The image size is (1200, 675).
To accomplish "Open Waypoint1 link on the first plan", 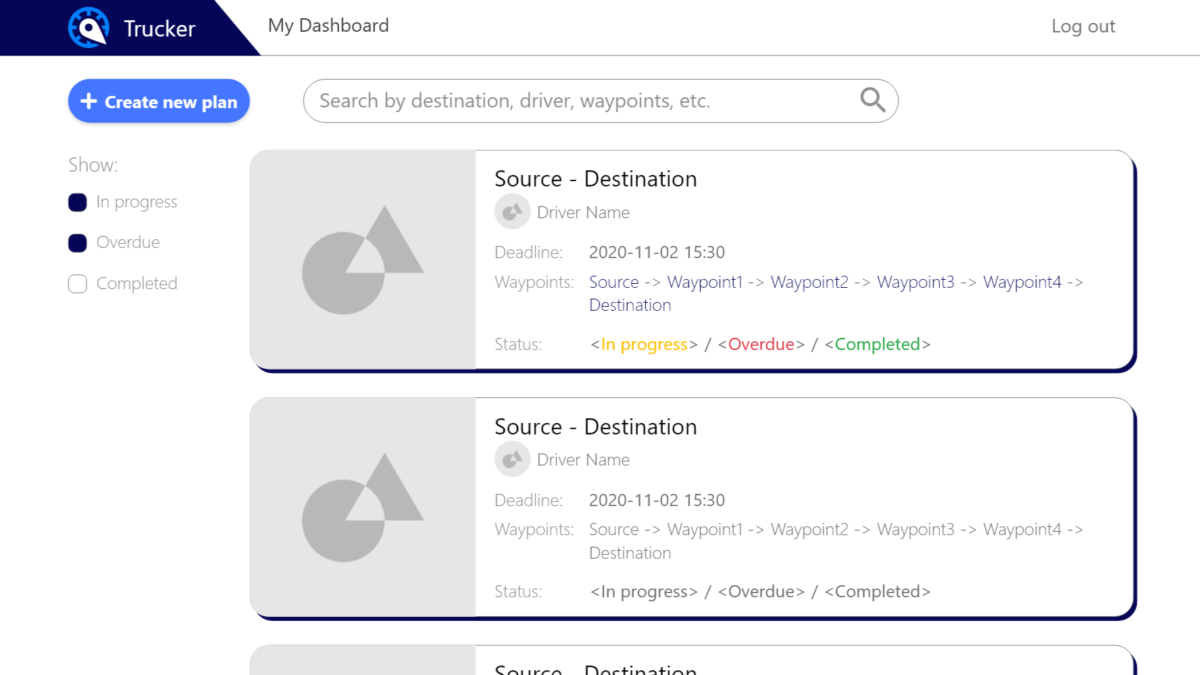I will [x=705, y=282].
